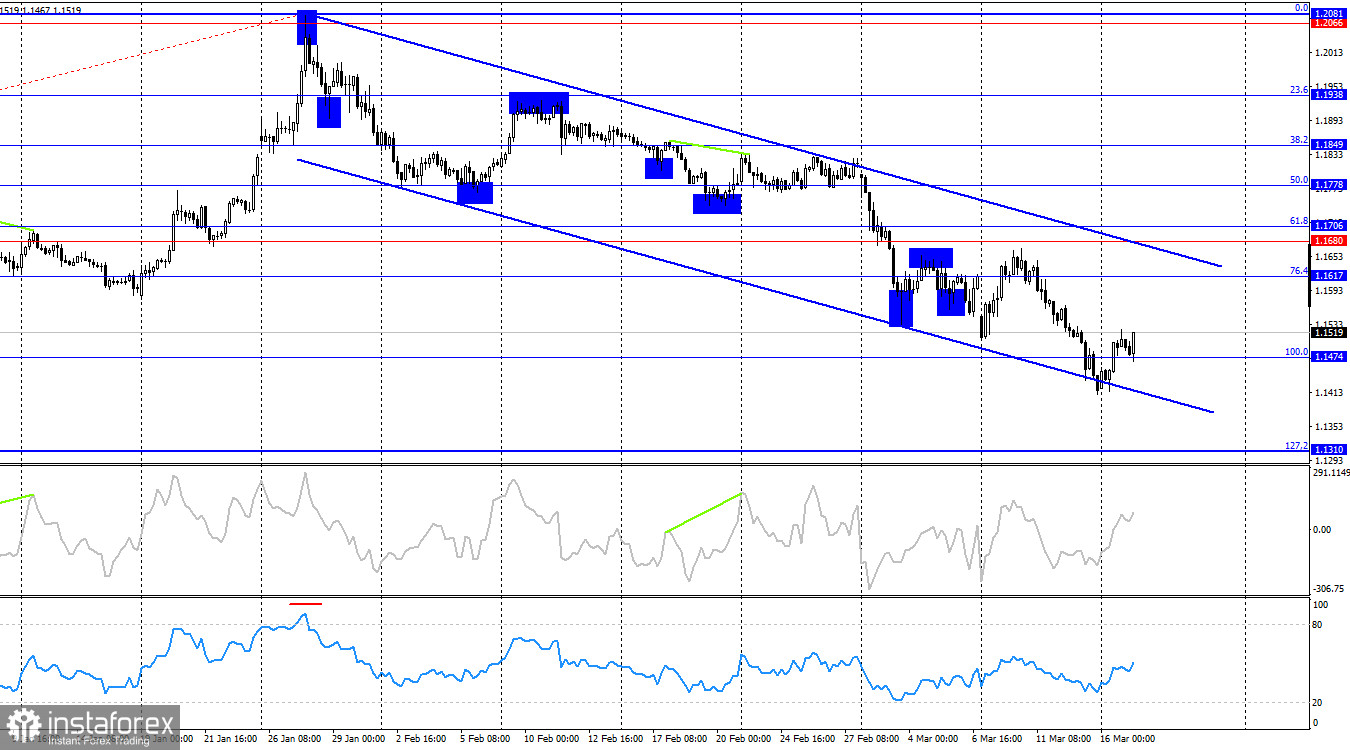Select the red price label 1.1680

point(1328,240)
